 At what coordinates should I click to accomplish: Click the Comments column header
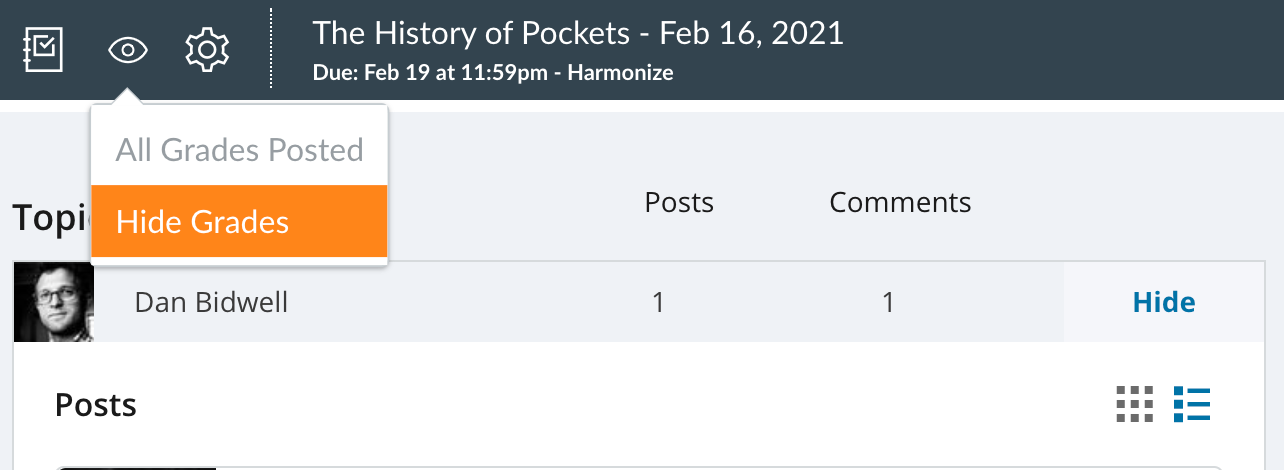click(900, 202)
